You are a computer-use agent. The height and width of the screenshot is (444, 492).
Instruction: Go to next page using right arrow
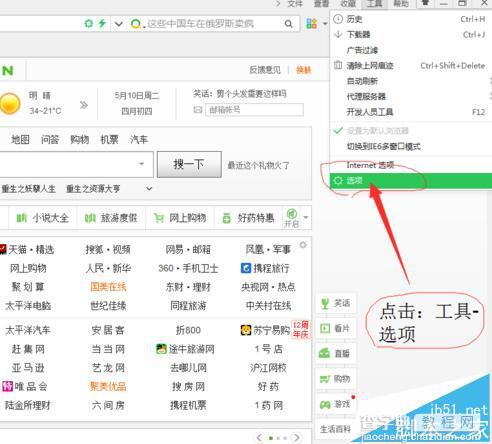pyautogui.click(x=296, y=437)
